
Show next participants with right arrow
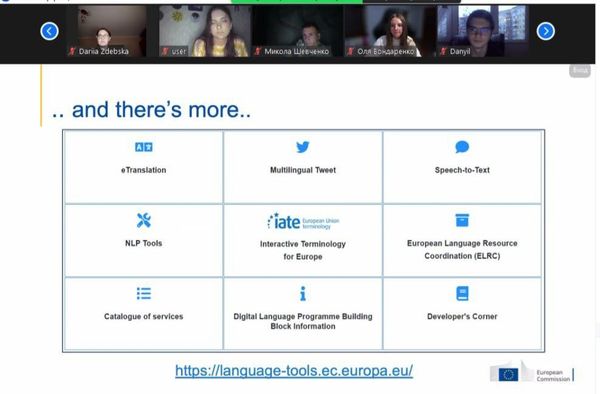point(546,31)
